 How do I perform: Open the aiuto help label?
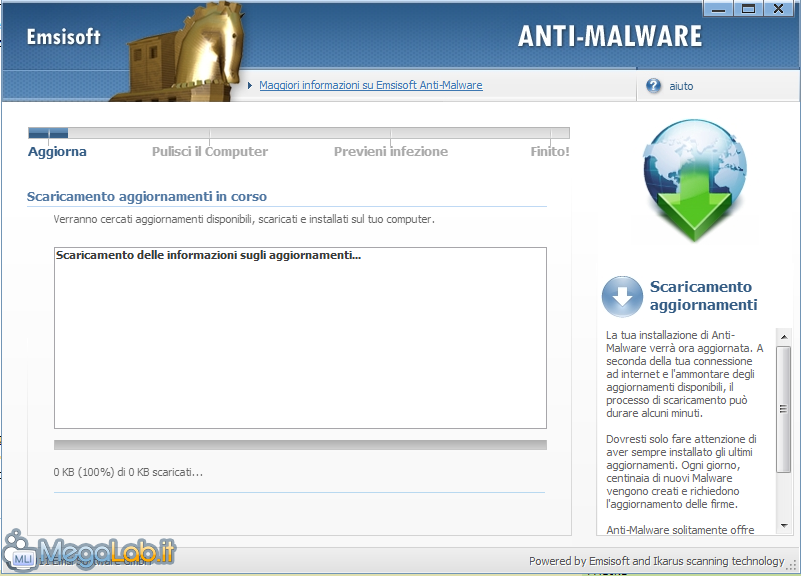[681, 86]
